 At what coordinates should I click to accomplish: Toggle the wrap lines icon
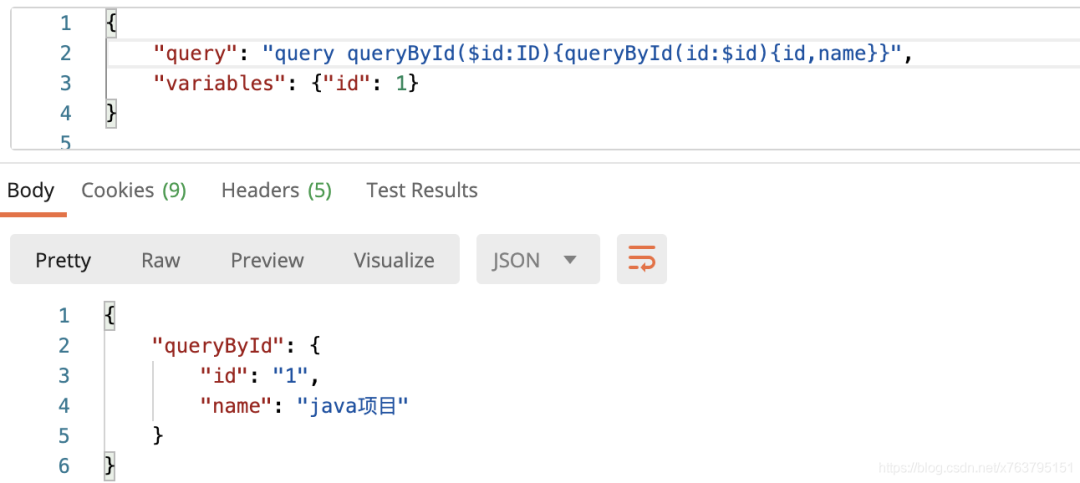click(641, 259)
